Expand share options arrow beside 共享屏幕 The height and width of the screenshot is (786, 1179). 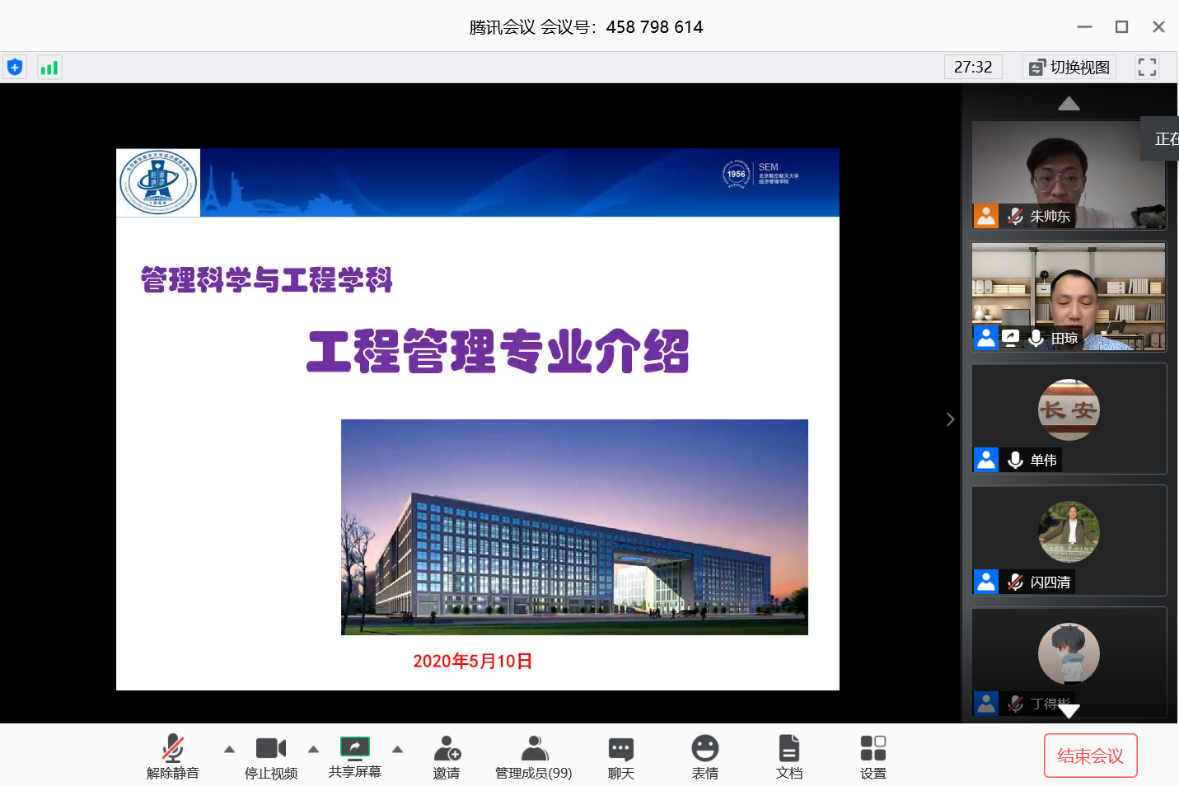click(397, 749)
